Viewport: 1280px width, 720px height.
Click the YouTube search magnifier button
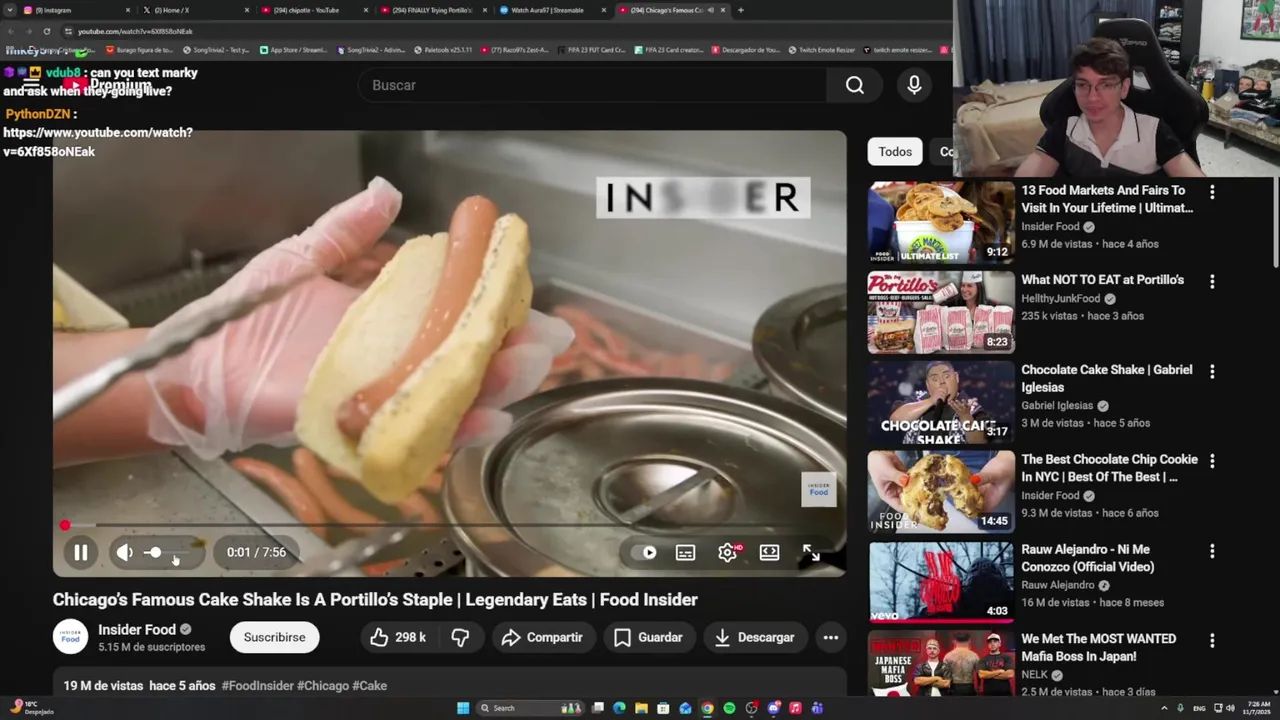pyautogui.click(x=855, y=86)
